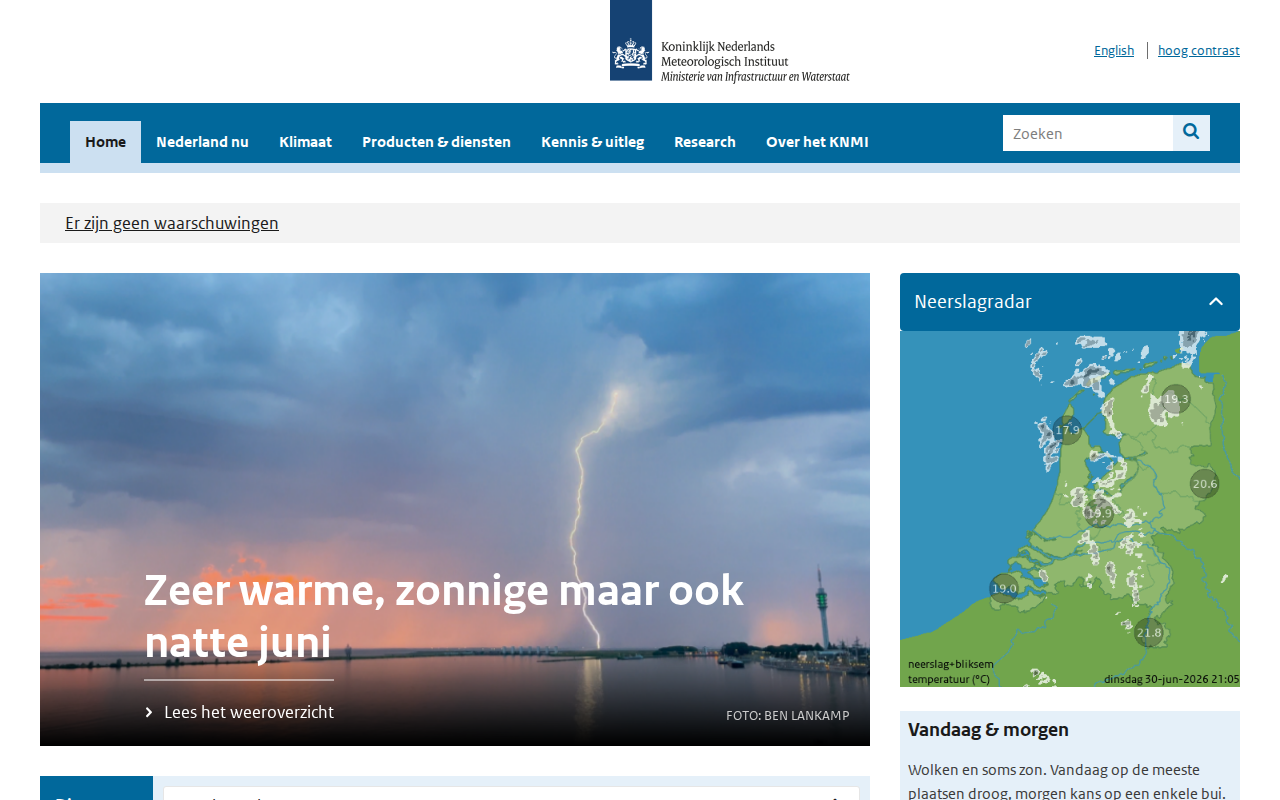Image resolution: width=1280 pixels, height=800 pixels.
Task: Click the Koninklijk Nederlands Meteorologisch Instituut text
Action: (724, 54)
